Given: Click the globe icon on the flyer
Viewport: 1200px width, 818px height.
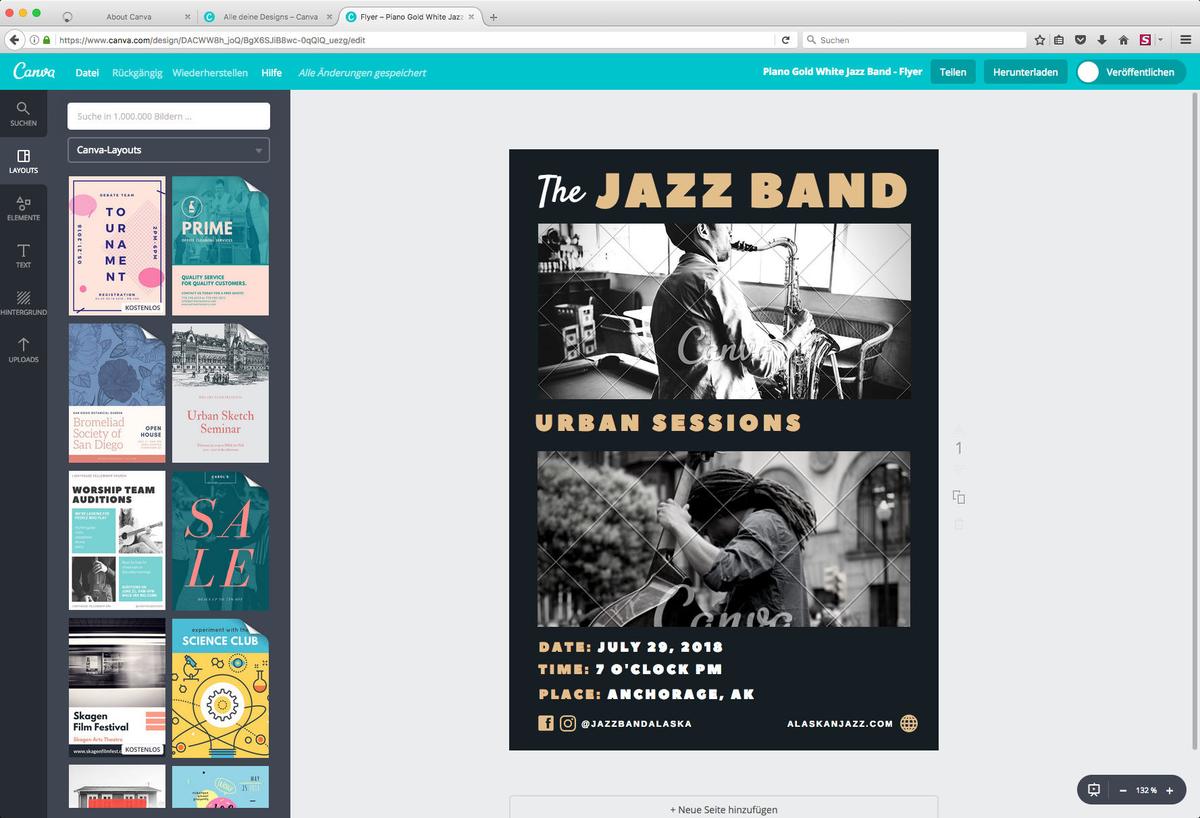Looking at the screenshot, I should (x=908, y=723).
